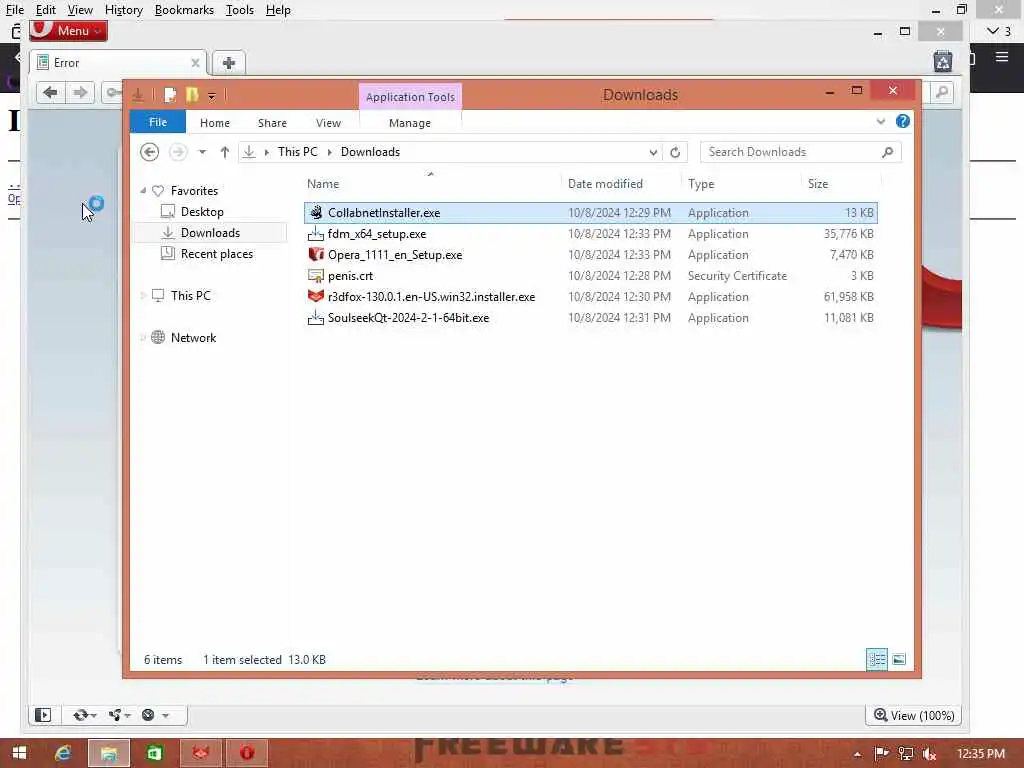Screen dimensions: 1024x768
Task: Click New folder icon in quick access toolbar
Action: pyautogui.click(x=191, y=95)
